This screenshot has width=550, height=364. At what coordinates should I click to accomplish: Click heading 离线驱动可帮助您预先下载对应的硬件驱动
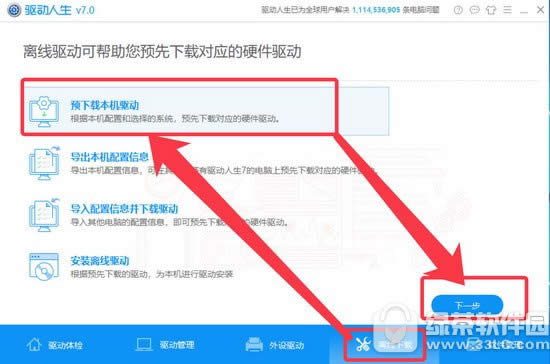(x=162, y=52)
